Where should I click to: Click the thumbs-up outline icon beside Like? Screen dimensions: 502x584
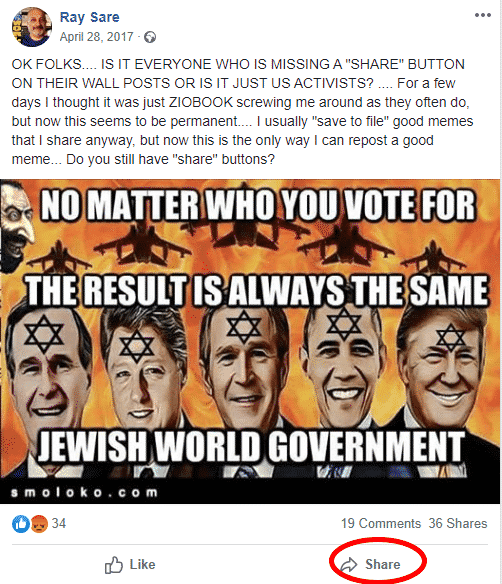coord(114,565)
